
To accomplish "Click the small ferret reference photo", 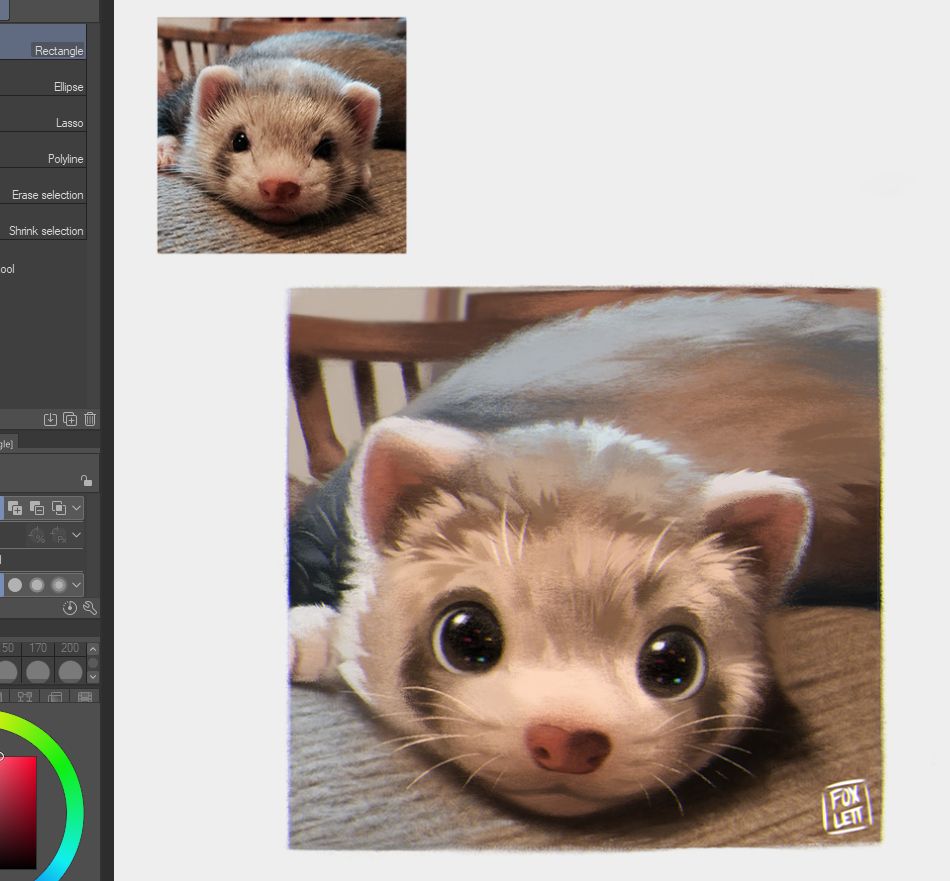I will tap(282, 135).
